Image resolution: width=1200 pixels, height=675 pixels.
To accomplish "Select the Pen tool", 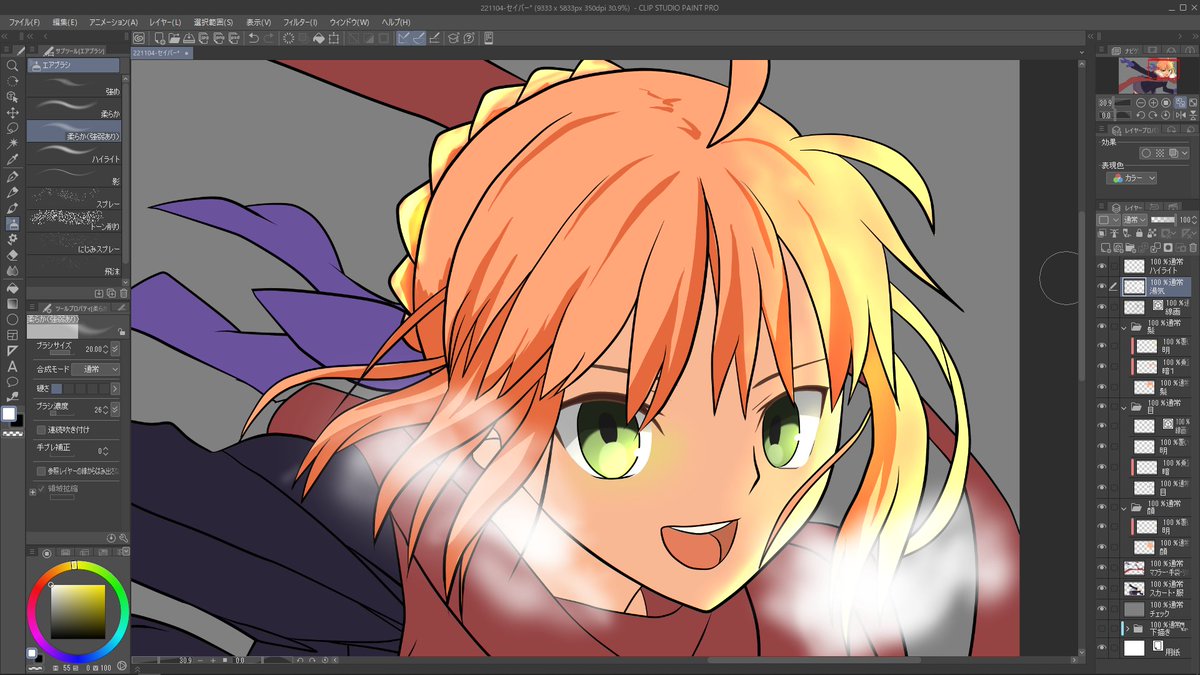I will coord(13,176).
